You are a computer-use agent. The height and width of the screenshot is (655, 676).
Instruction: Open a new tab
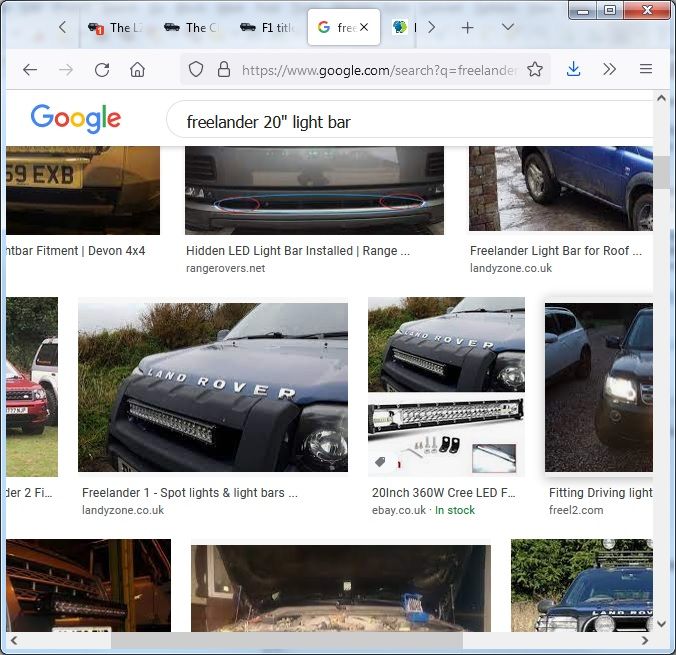point(467,28)
